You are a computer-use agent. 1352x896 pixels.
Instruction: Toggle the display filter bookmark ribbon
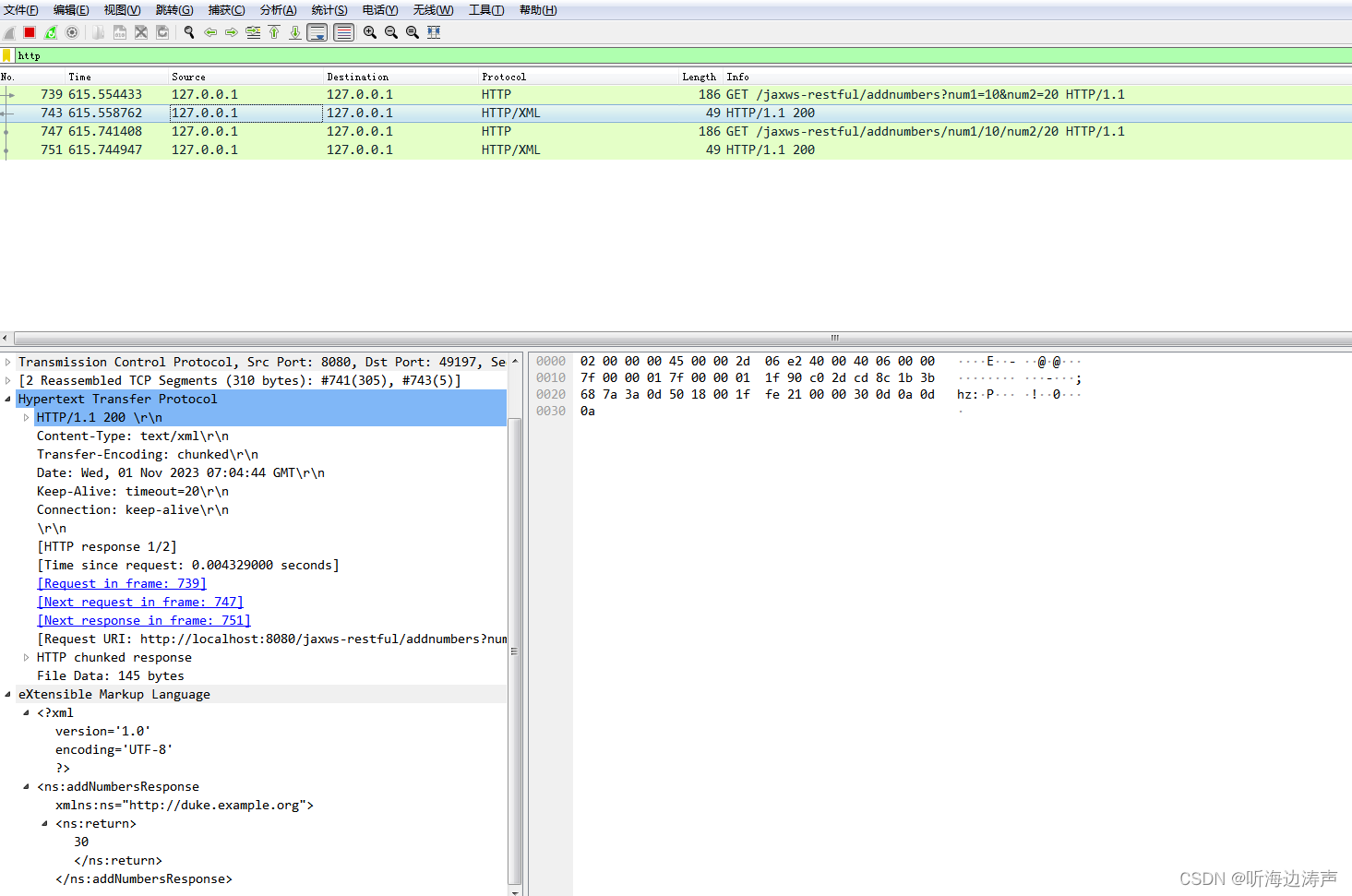point(6,55)
